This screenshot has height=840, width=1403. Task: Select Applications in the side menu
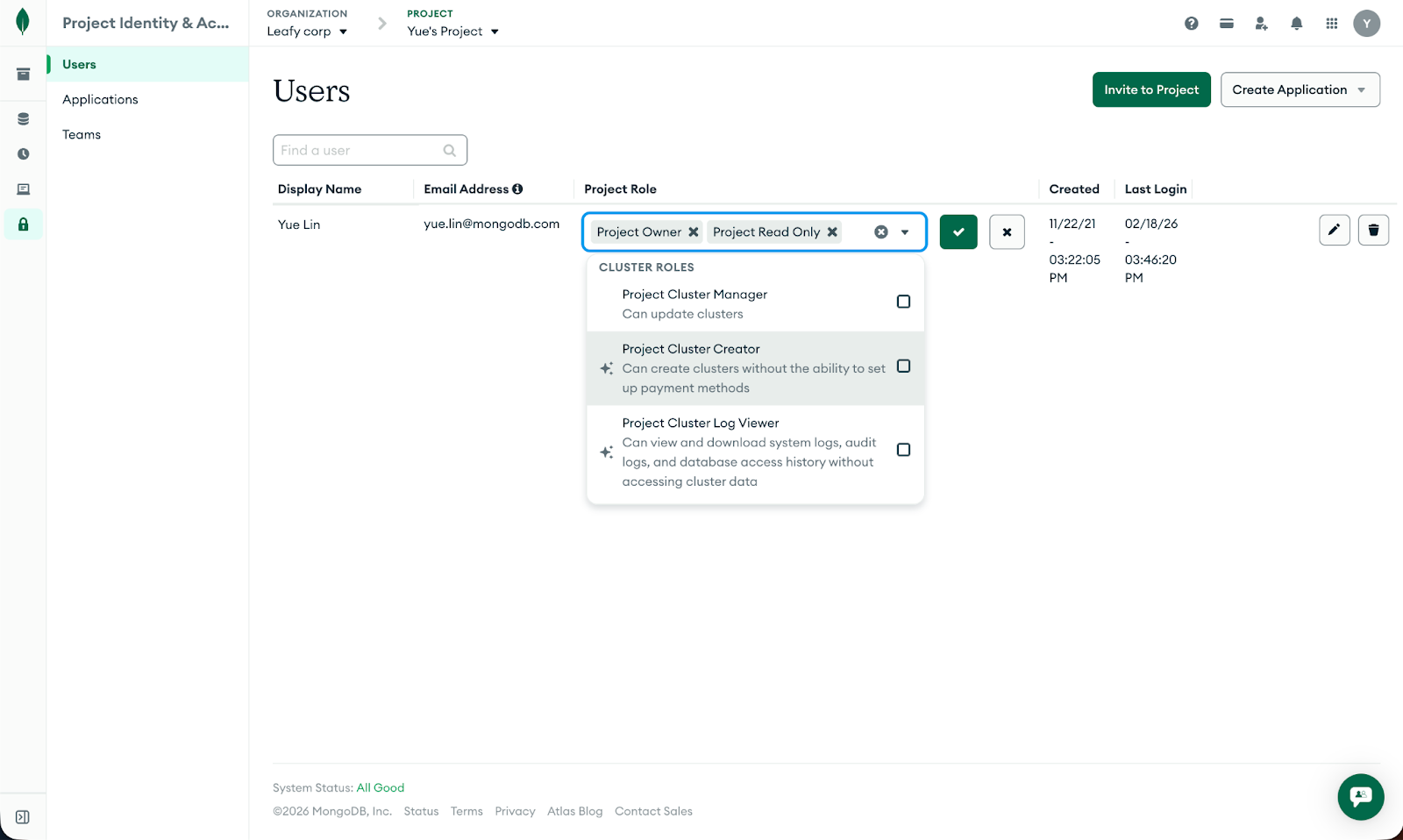click(147, 99)
